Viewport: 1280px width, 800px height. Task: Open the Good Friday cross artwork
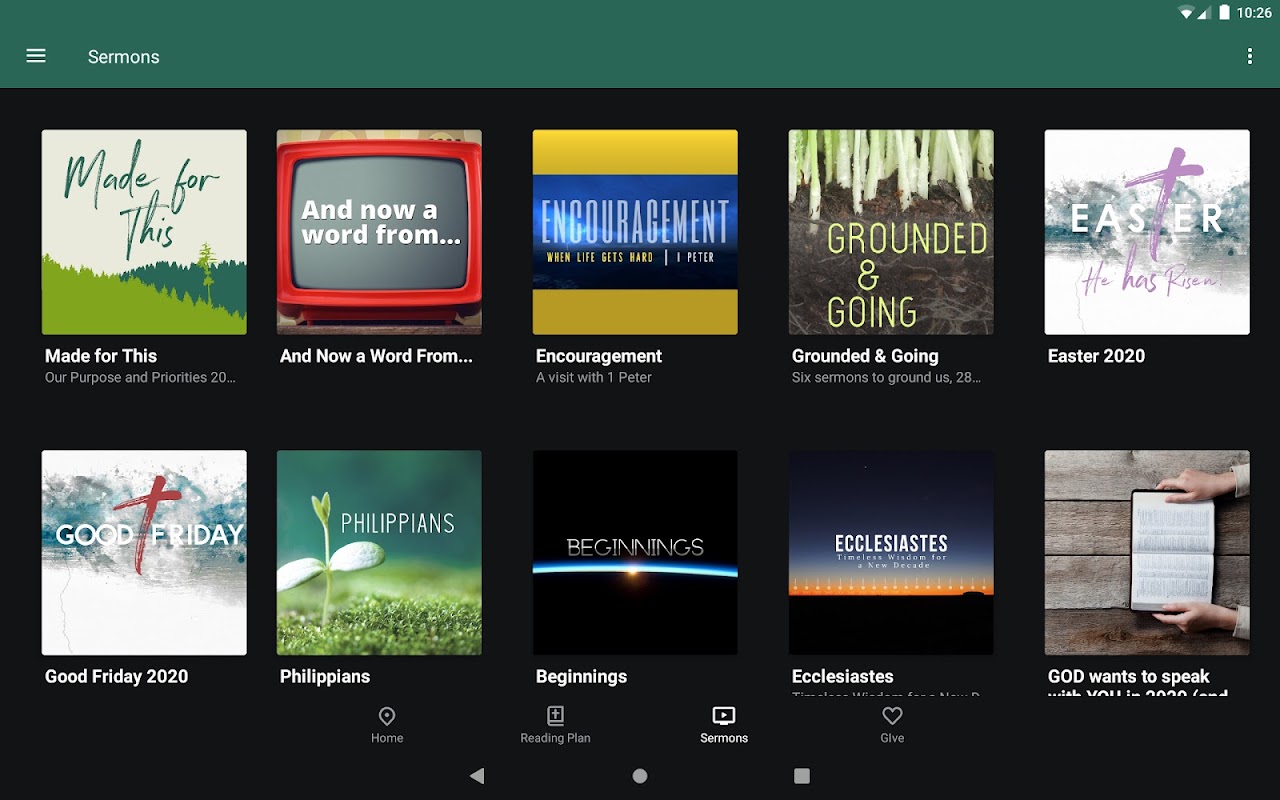pyautogui.click(x=144, y=553)
